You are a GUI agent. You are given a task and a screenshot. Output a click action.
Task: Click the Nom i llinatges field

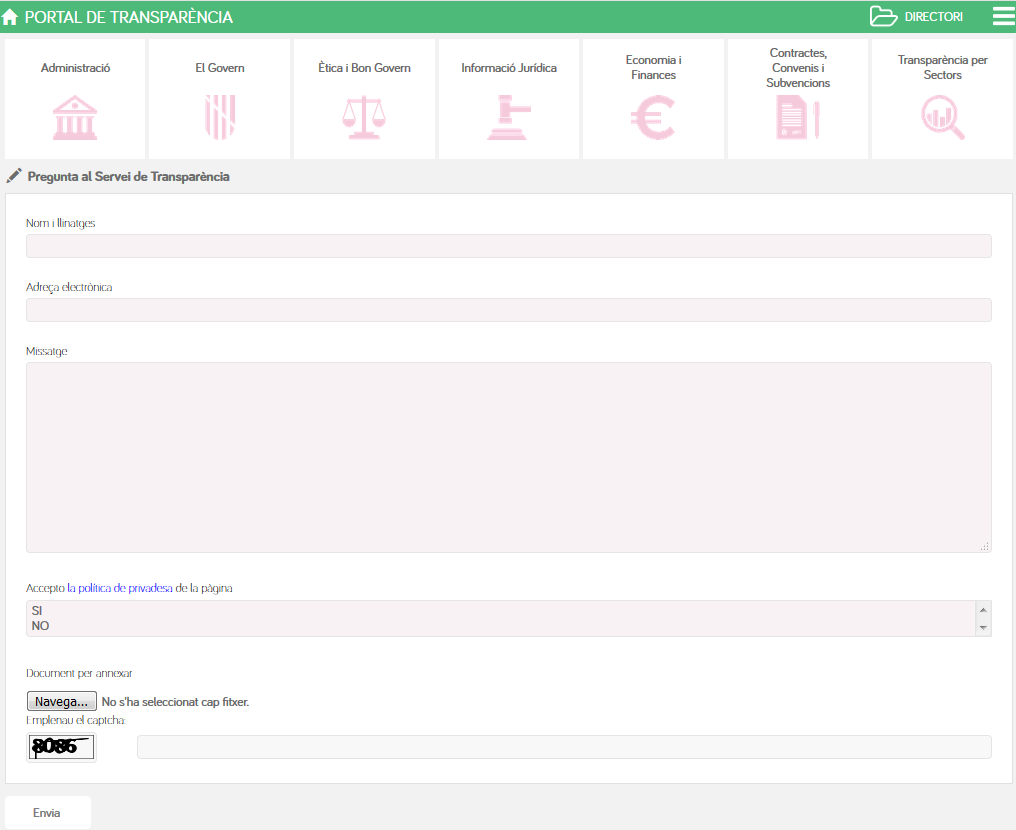pos(508,246)
